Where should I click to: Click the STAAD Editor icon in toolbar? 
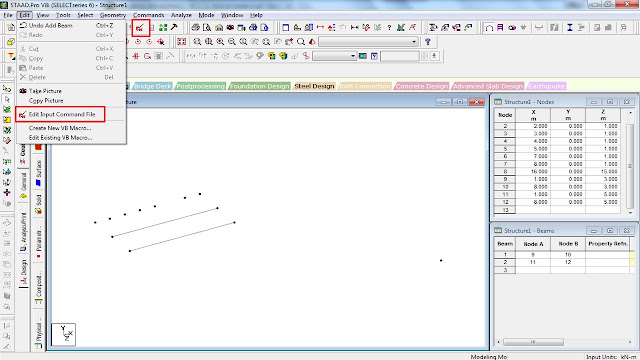(140, 28)
